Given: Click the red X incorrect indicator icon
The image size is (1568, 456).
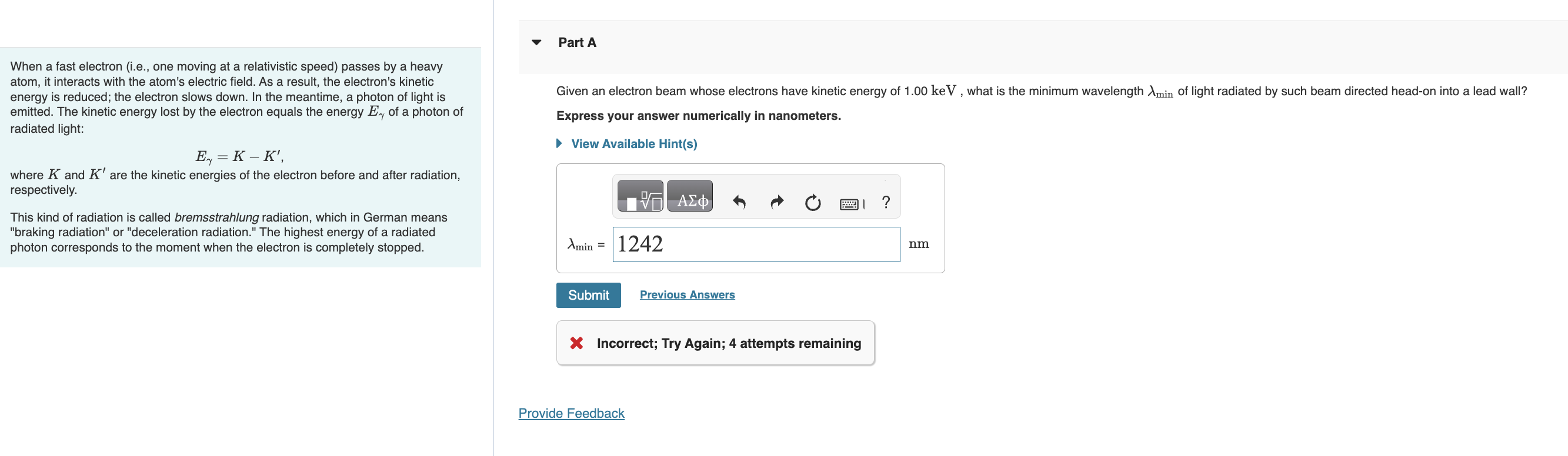Looking at the screenshot, I should pos(576,343).
